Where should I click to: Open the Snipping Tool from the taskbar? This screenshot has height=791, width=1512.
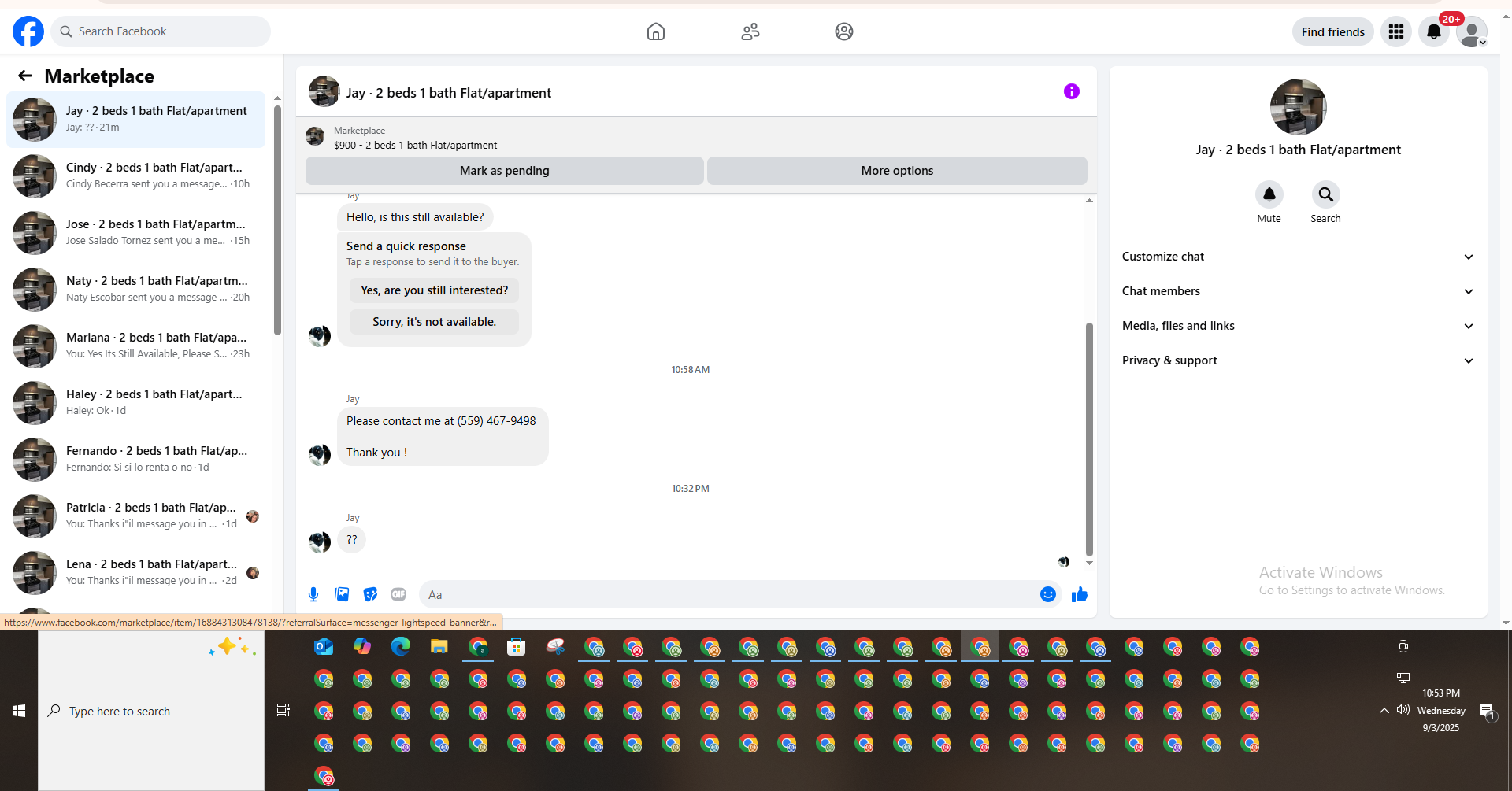coord(555,647)
